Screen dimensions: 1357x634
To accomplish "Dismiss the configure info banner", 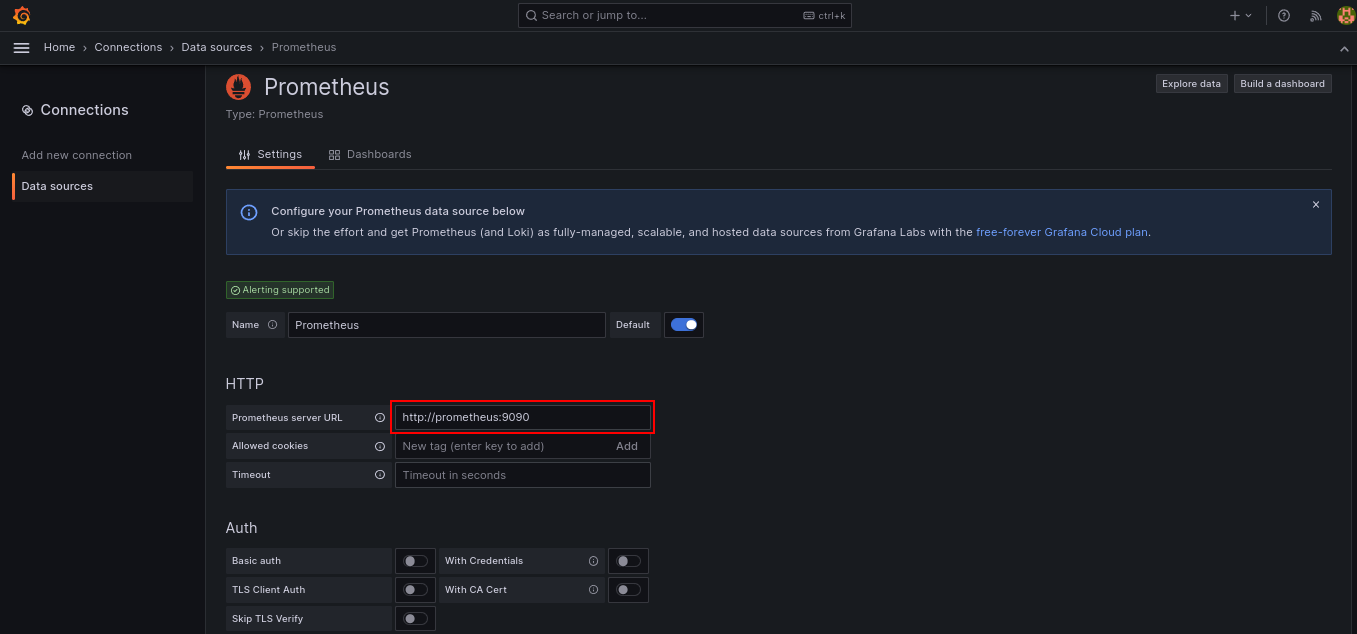I will point(1315,204).
